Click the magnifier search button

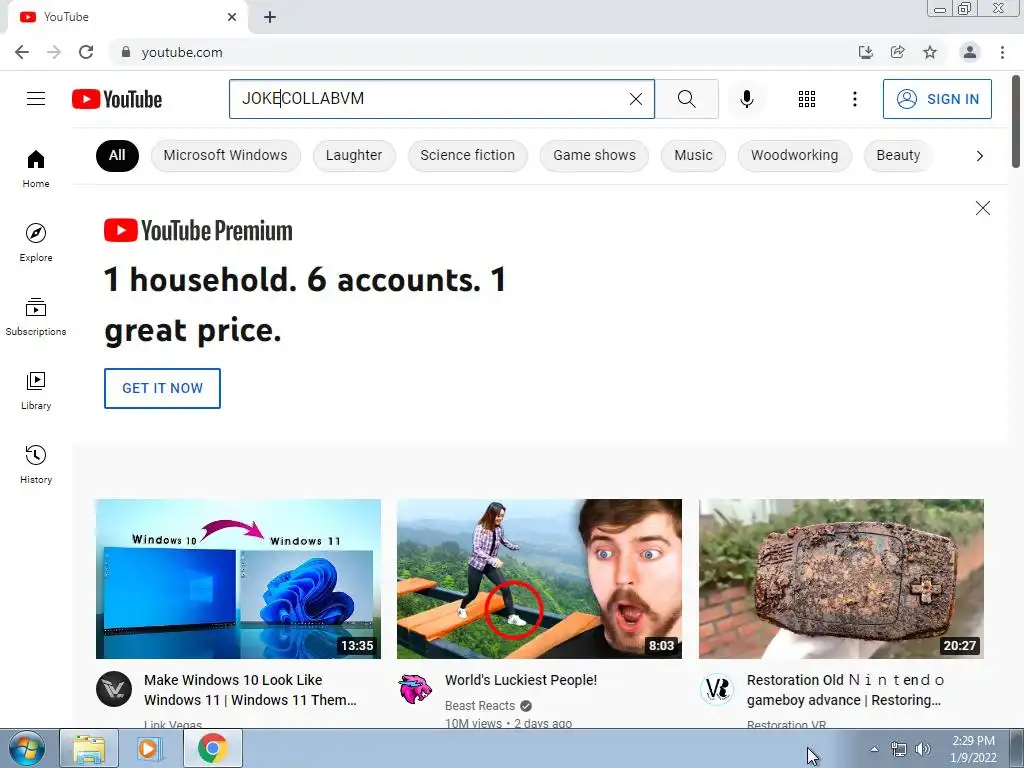click(x=686, y=99)
